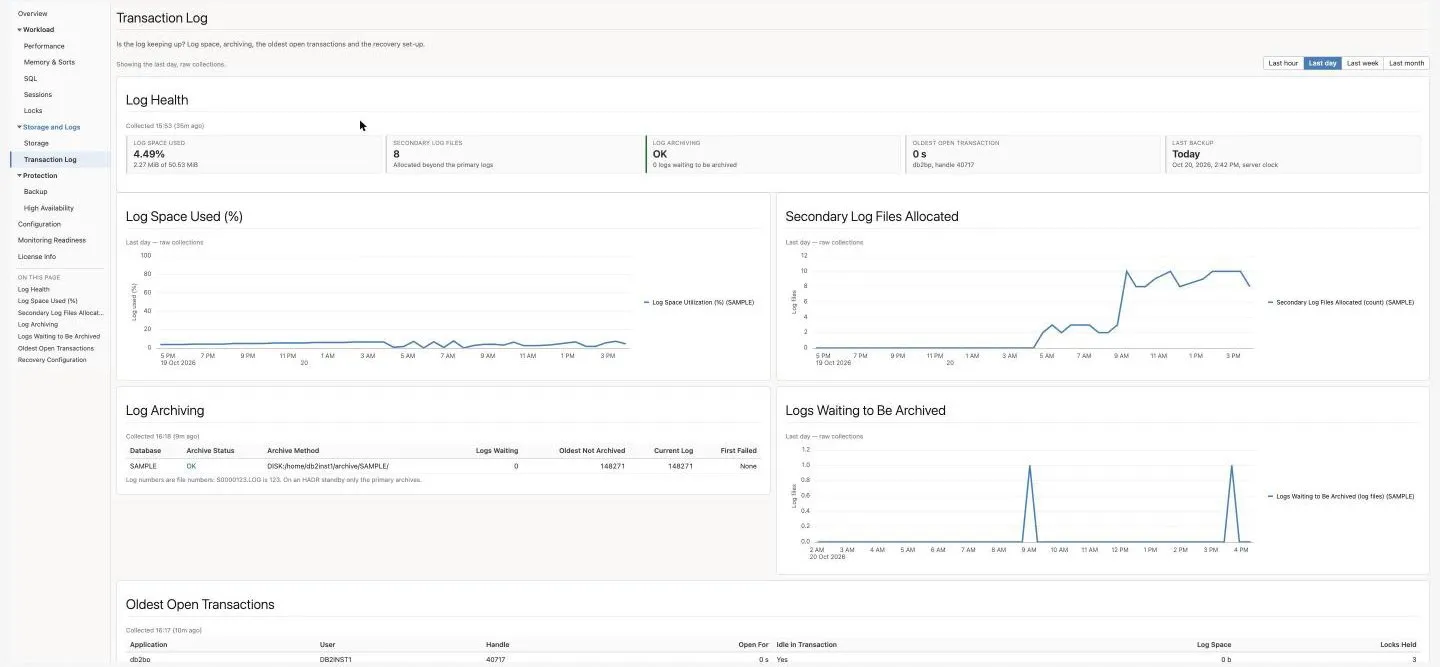Jump to Log Archiving anchor link
Image resolution: width=1440 pixels, height=667 pixels.
(38, 325)
